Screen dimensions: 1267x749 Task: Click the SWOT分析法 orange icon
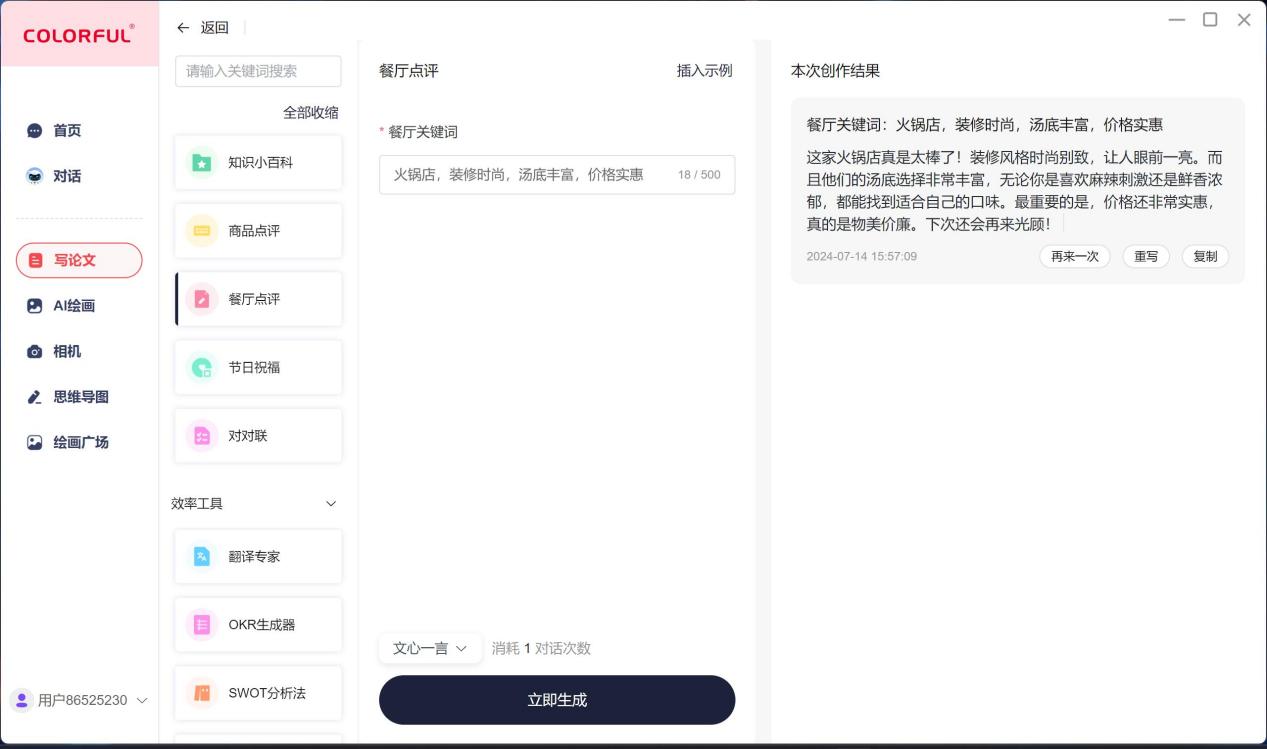202,693
